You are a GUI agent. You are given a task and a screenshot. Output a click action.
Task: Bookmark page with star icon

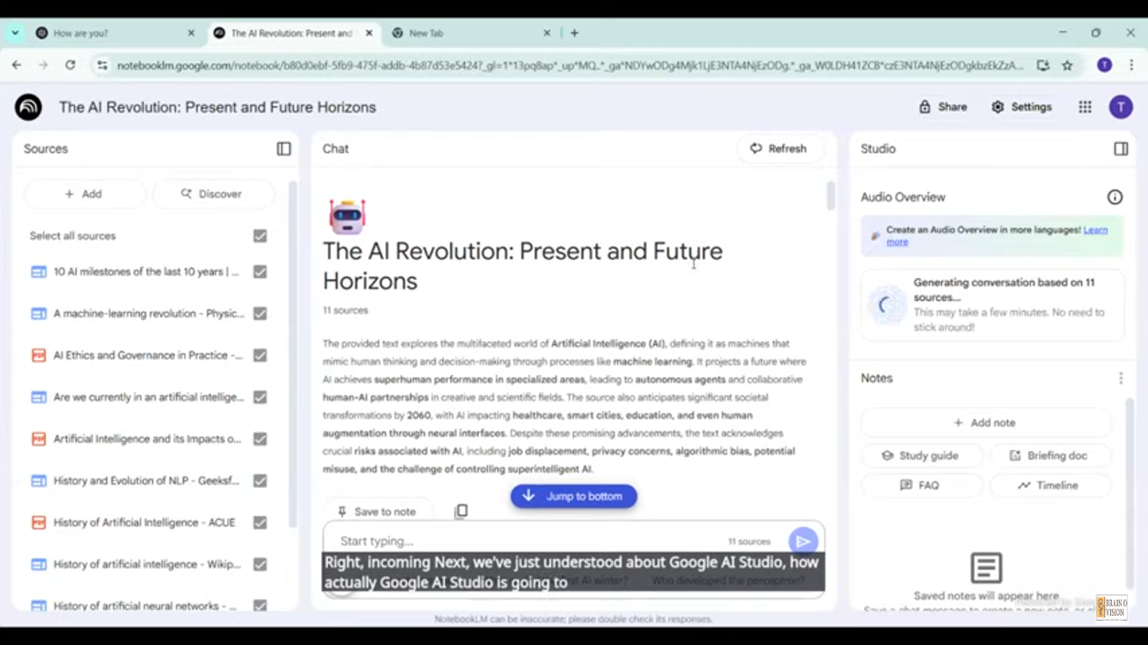1067,65
